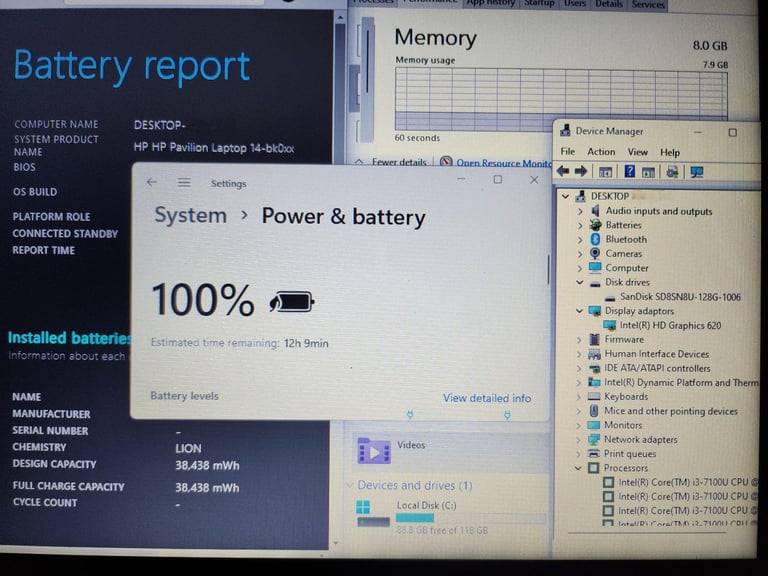This screenshot has width=768, height=576.
Task: Click the Bluetooth logo icon
Action: point(595,239)
